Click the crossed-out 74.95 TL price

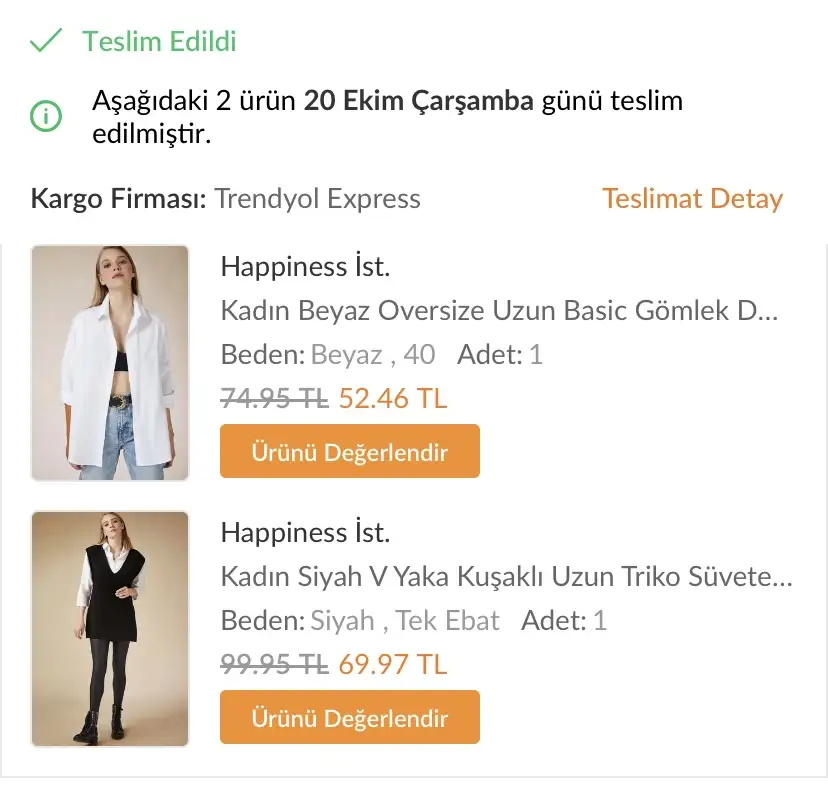[274, 399]
